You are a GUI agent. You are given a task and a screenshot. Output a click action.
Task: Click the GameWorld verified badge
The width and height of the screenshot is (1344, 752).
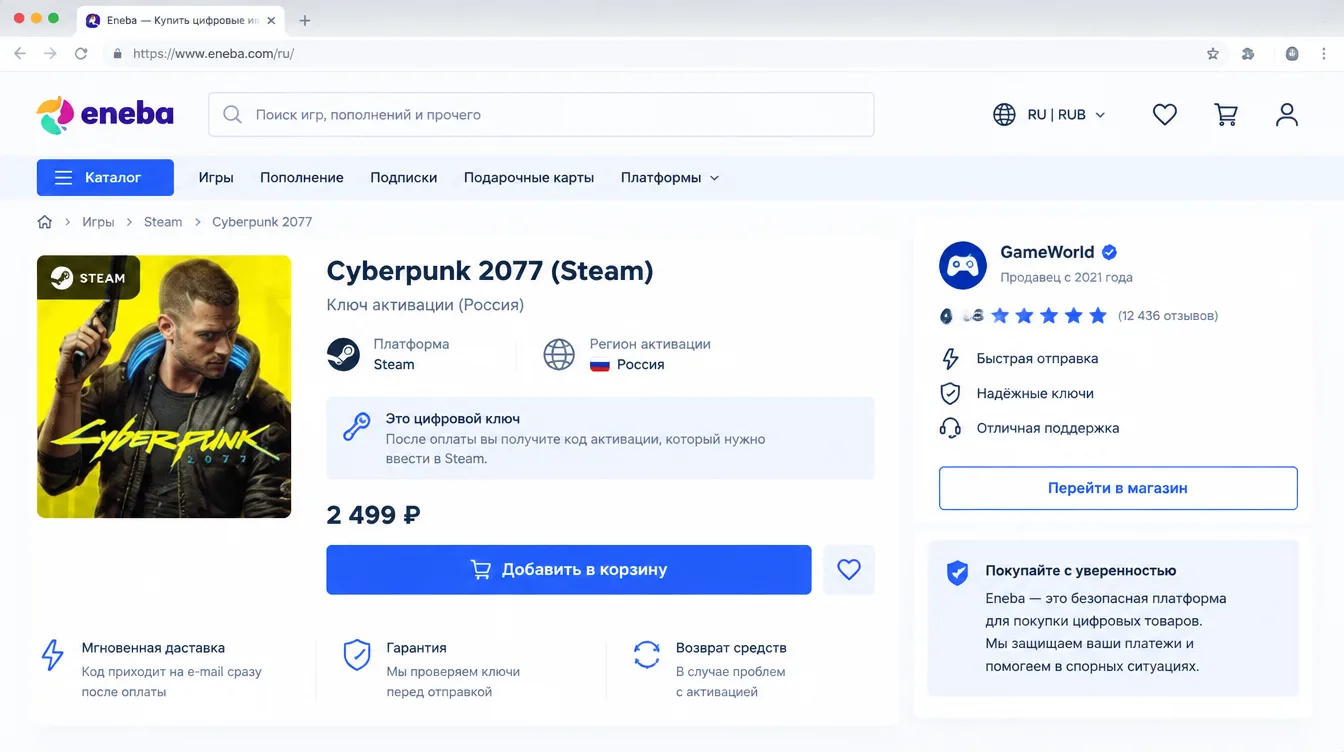1110,252
